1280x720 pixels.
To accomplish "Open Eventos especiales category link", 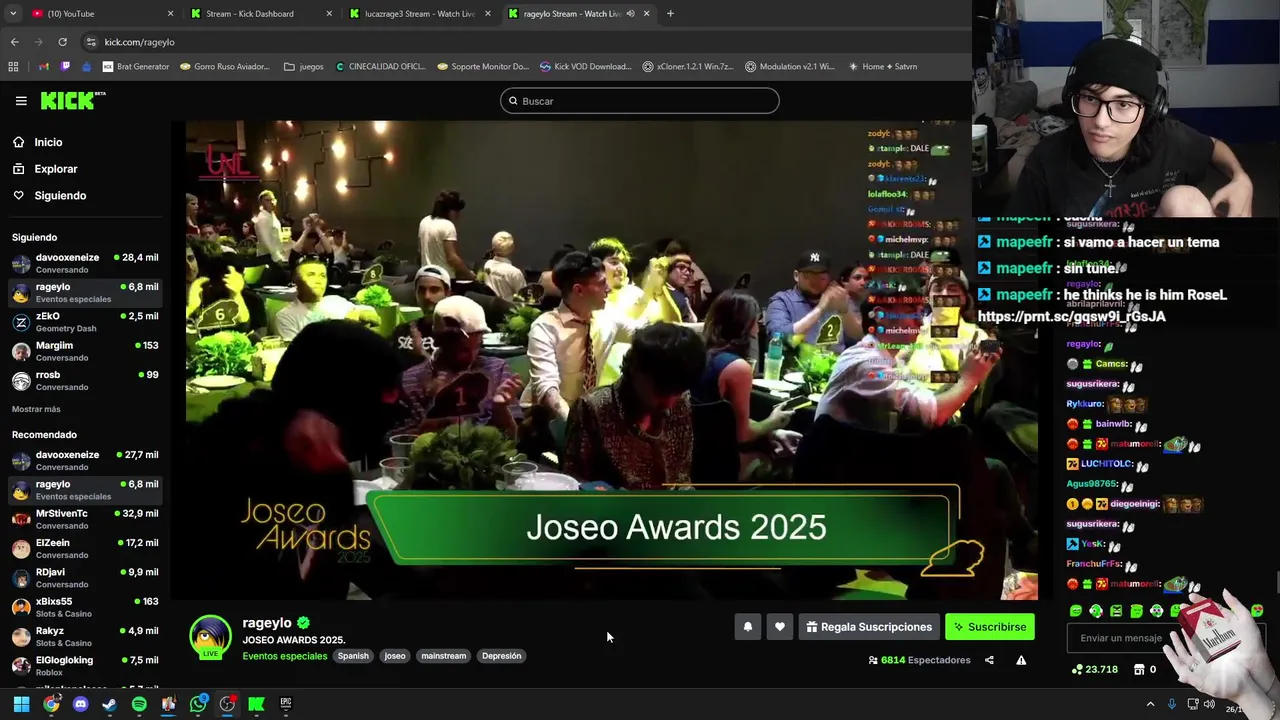I will coord(285,656).
